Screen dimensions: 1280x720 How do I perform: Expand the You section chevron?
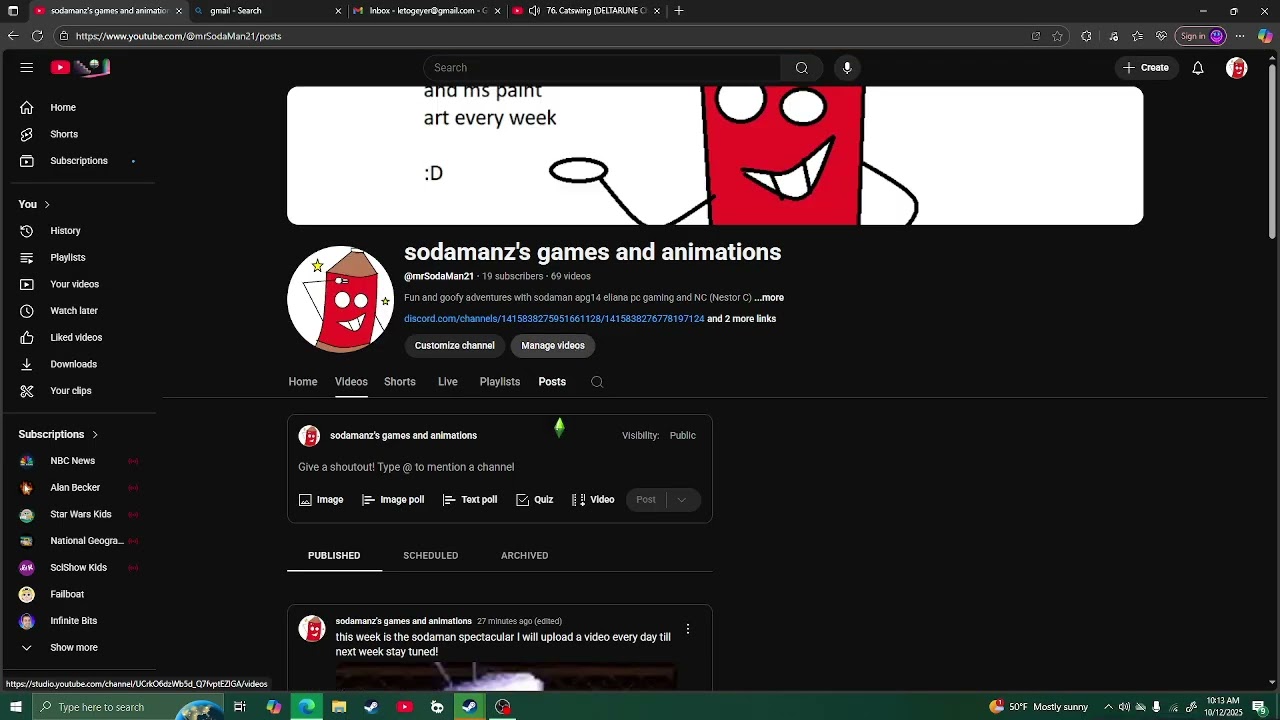click(46, 205)
